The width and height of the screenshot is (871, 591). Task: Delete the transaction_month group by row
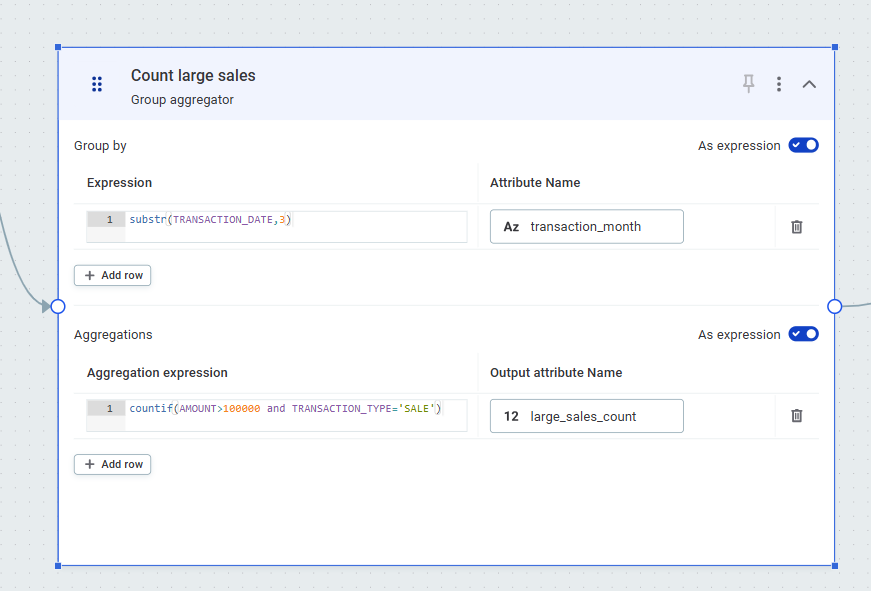click(796, 227)
